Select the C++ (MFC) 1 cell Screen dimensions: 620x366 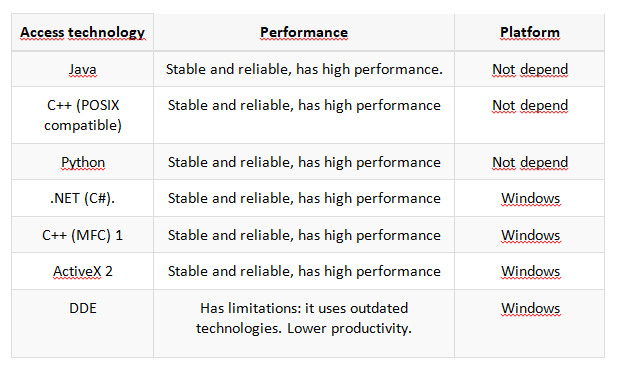(82, 235)
